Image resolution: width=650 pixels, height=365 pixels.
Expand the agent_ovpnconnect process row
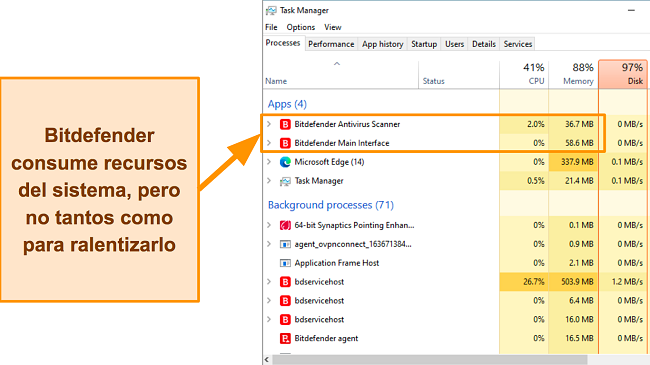coord(269,244)
